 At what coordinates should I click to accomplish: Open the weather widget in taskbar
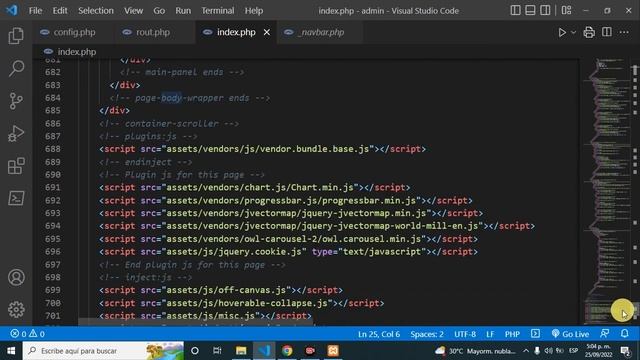point(476,351)
